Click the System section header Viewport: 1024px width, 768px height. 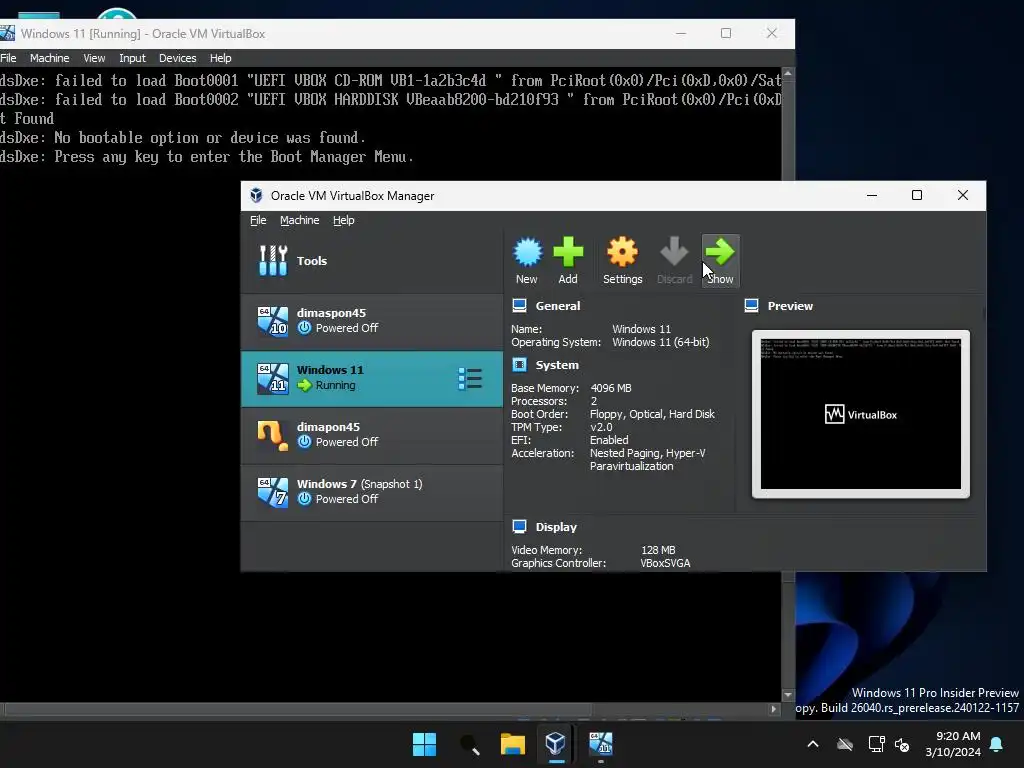click(557, 365)
